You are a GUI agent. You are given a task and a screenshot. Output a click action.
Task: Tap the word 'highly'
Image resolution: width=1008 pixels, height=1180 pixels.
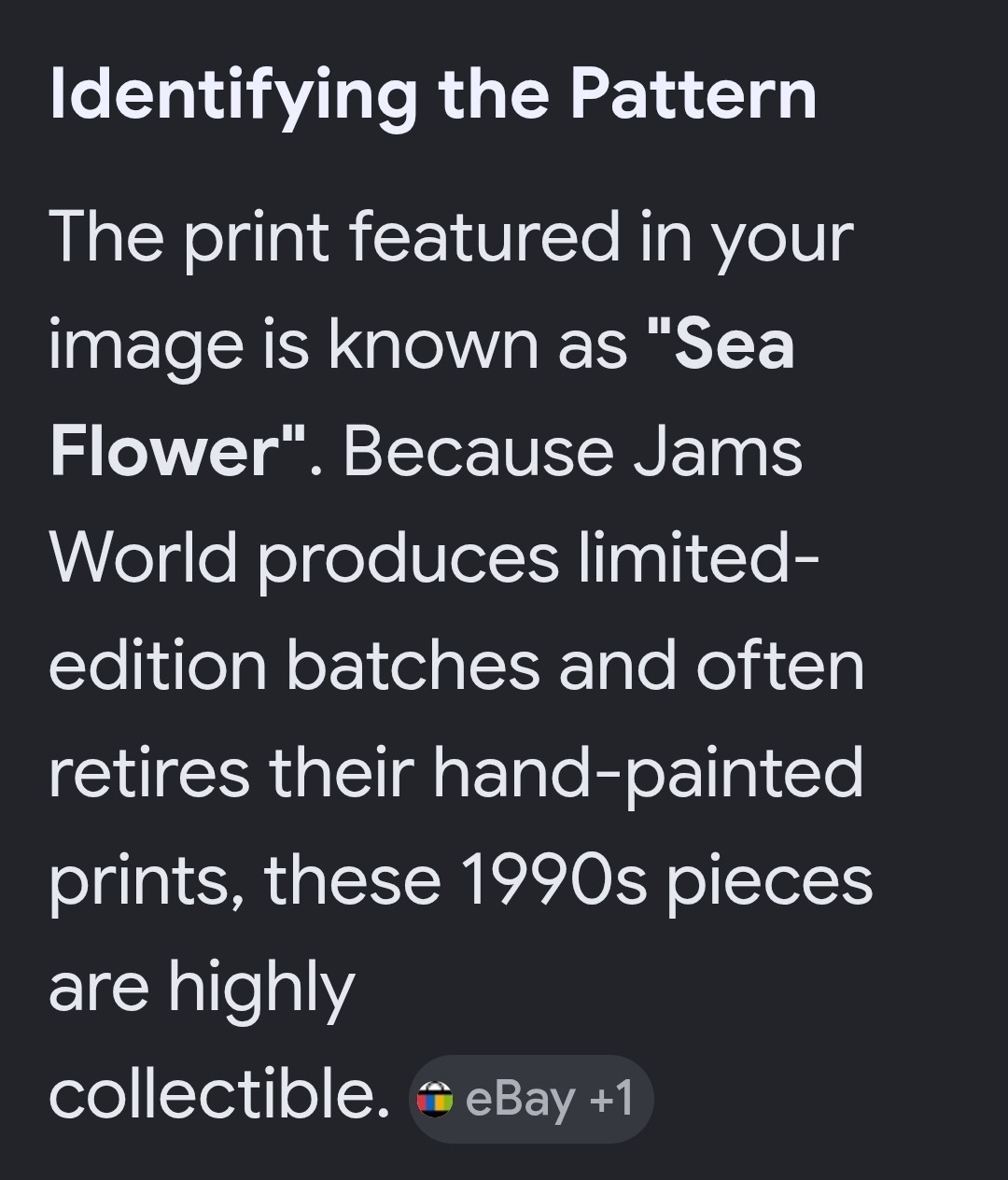coord(261,990)
